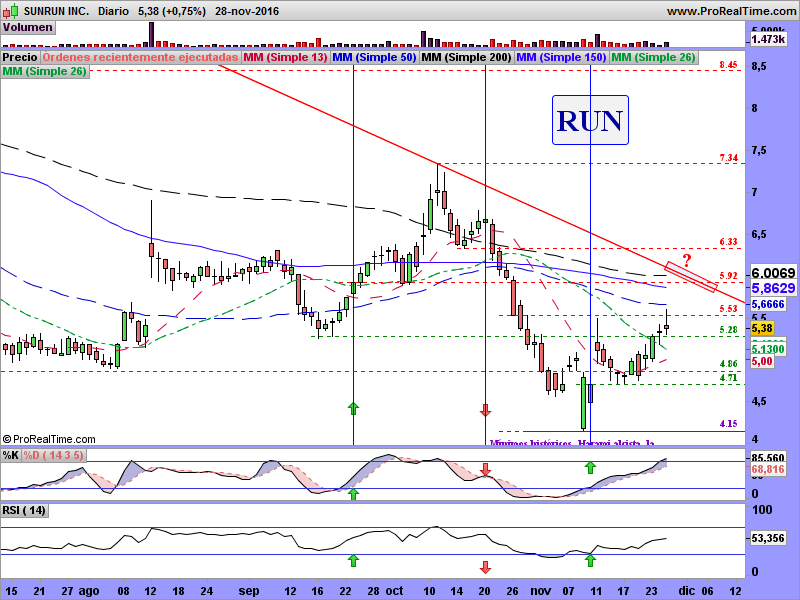Screen dimensions: 800x600
Task: Click the green arrow at the November stochastic crossover
Action: click(590, 467)
